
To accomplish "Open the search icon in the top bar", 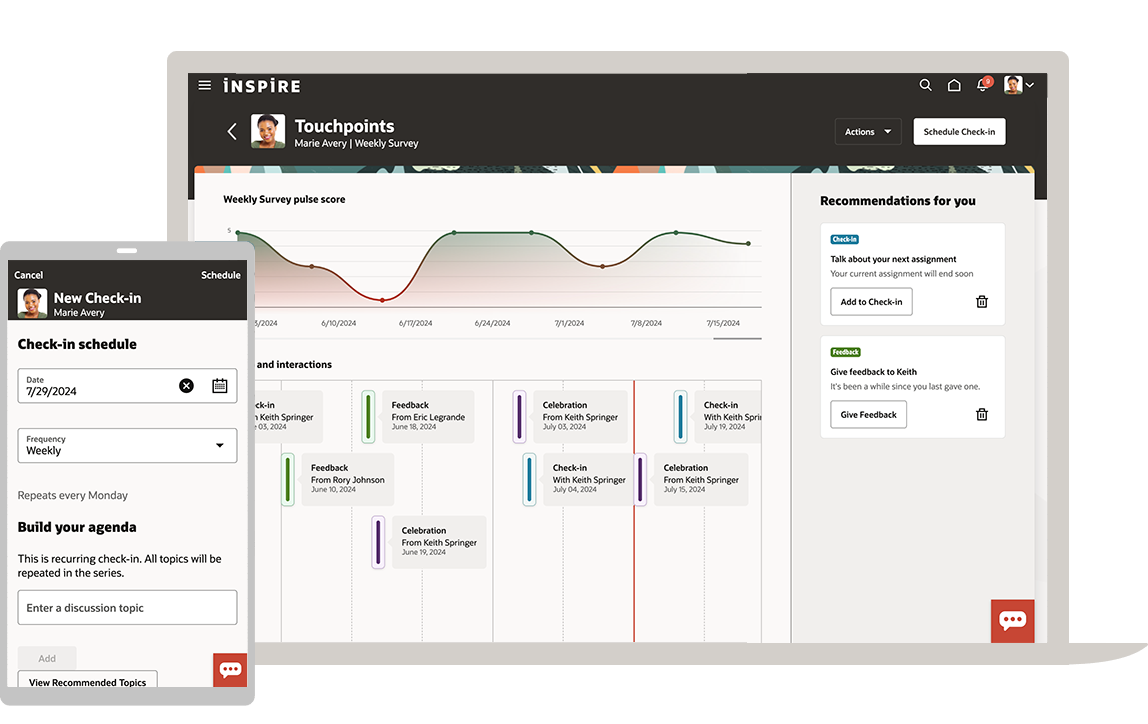I will [926, 85].
